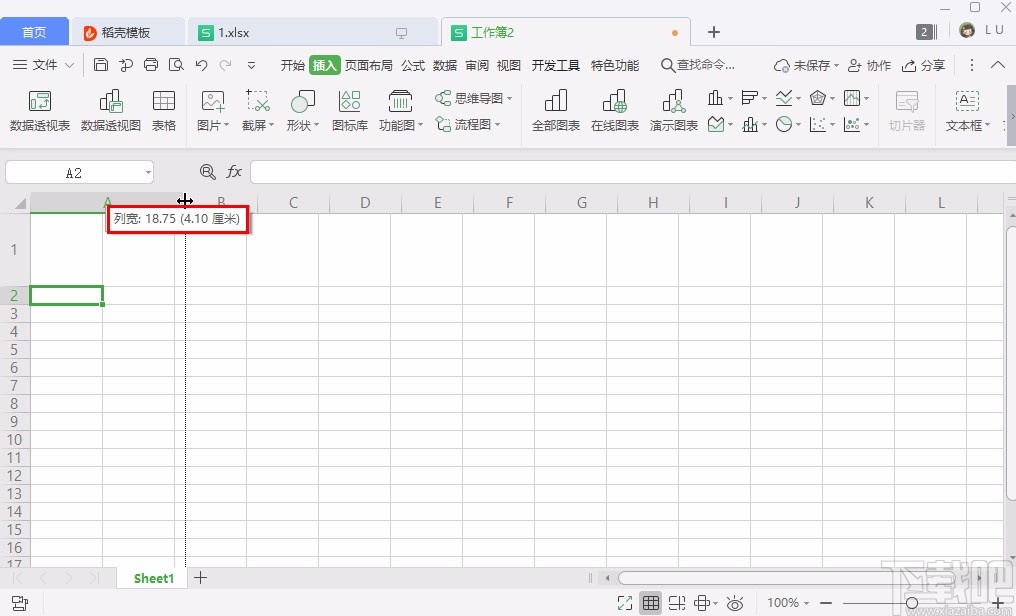
Task: Open the 1.xlsx document tab
Action: pos(233,31)
